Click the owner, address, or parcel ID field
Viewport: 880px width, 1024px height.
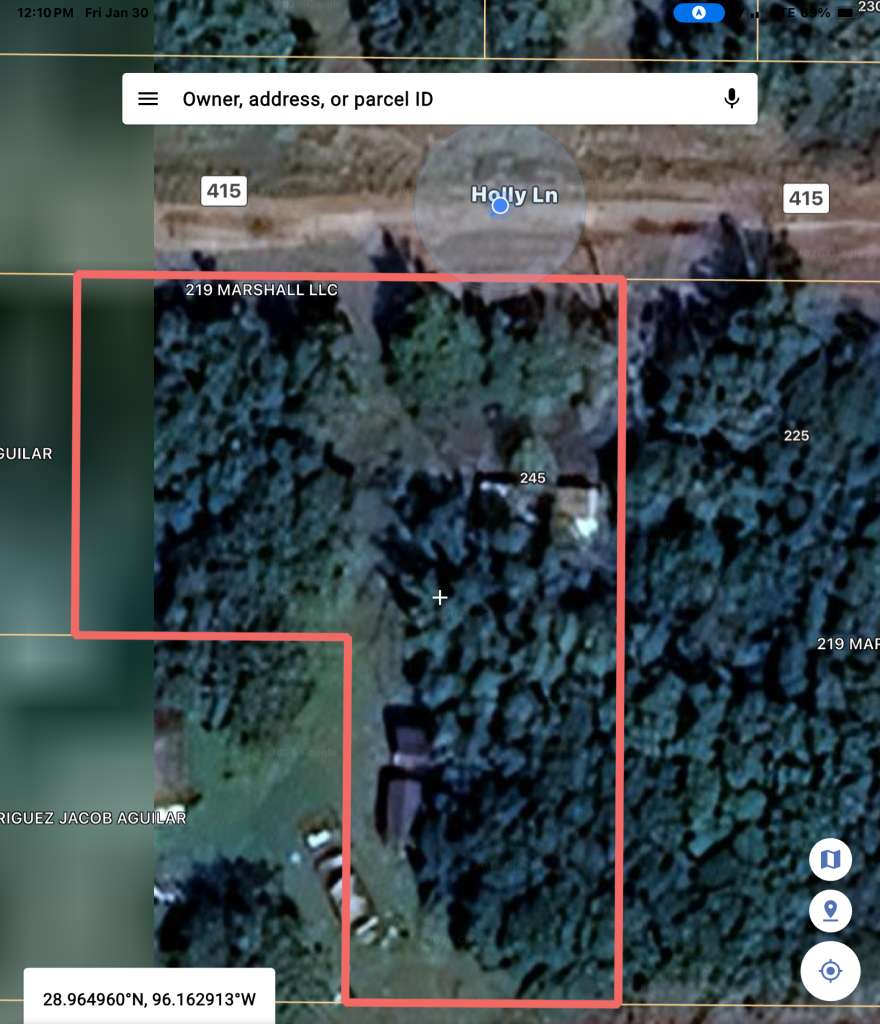click(x=440, y=99)
